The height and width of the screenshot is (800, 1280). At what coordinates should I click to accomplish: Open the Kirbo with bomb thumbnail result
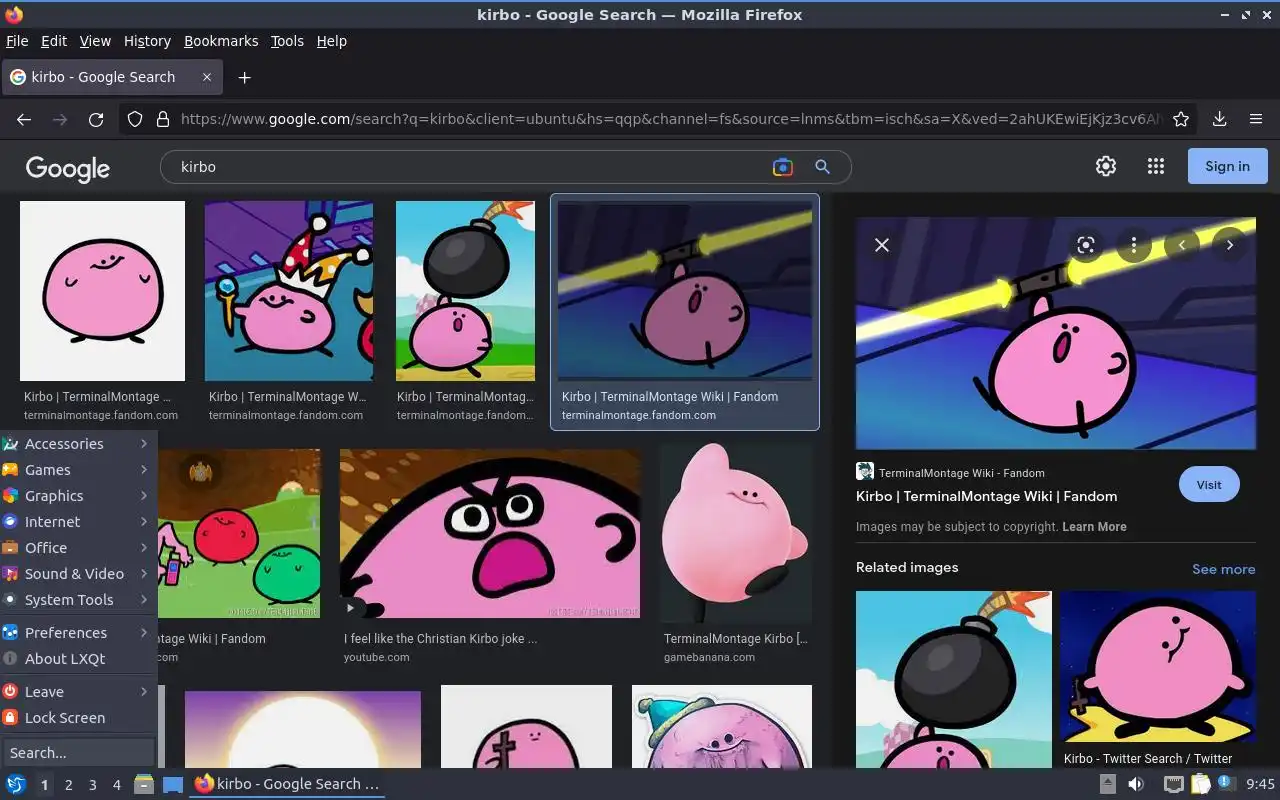coord(465,291)
